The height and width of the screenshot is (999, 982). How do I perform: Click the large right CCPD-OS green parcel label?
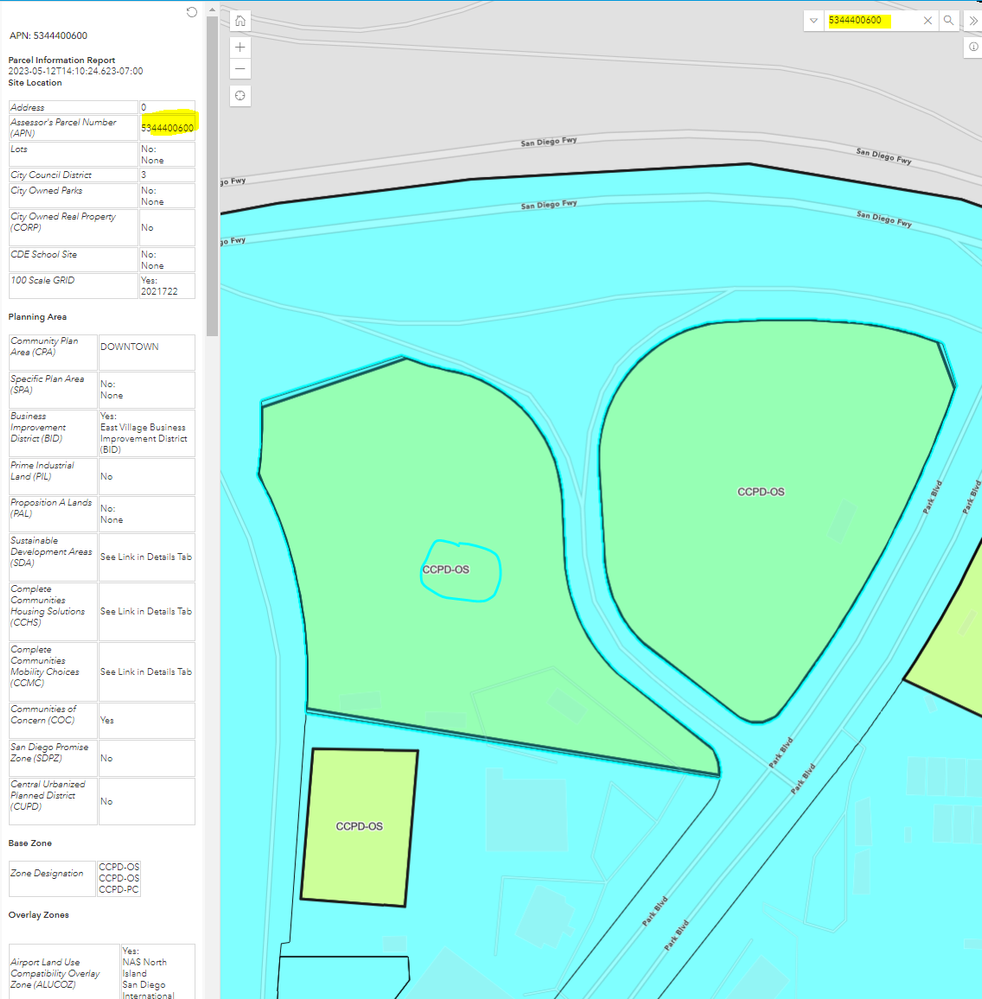point(761,492)
